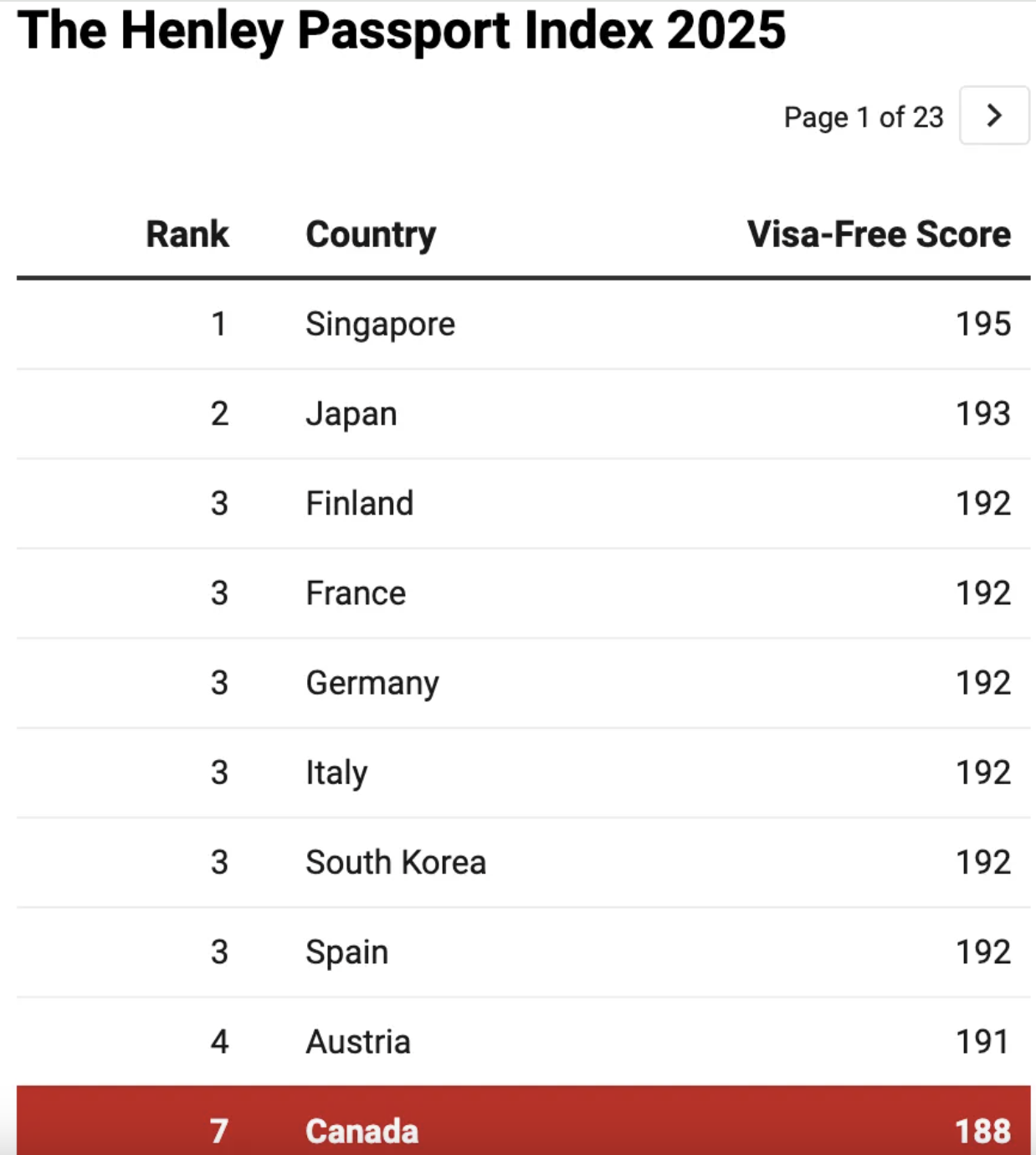Select the Singapore row
Image resolution: width=1036 pixels, height=1155 pixels.
380,324
